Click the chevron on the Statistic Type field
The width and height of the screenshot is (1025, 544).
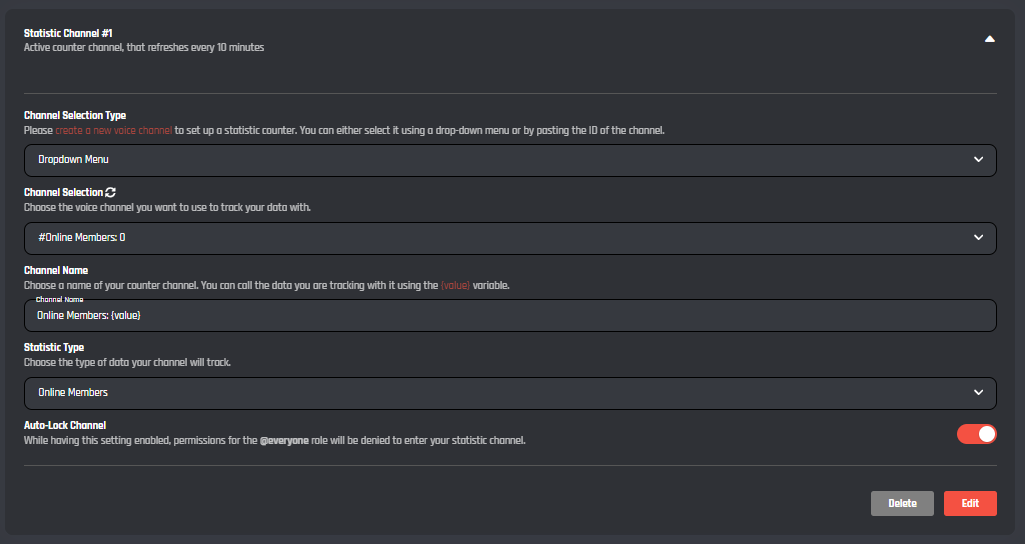pos(978,392)
